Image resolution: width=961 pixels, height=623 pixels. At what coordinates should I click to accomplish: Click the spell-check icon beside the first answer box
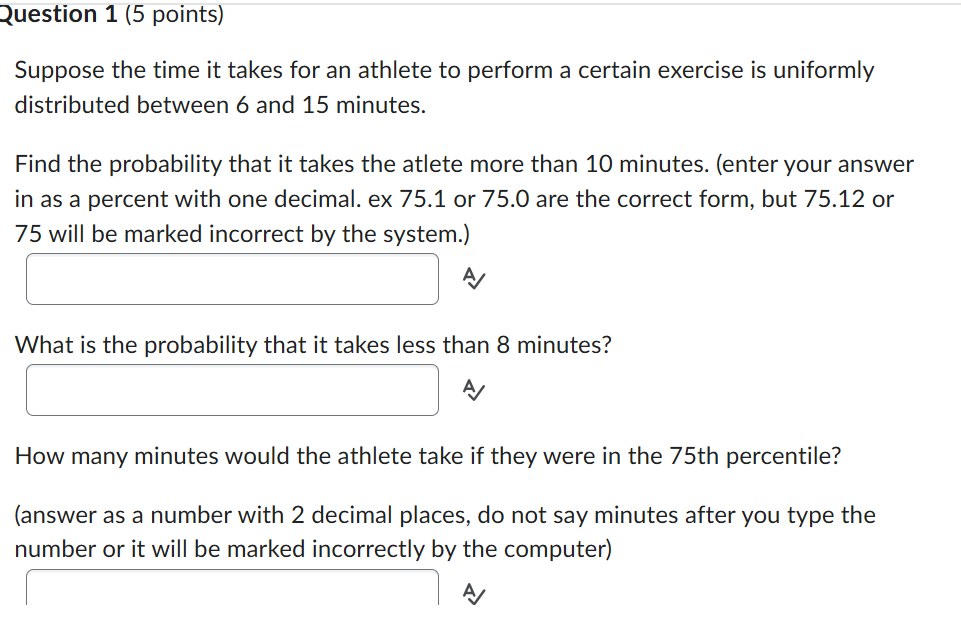coord(472,279)
